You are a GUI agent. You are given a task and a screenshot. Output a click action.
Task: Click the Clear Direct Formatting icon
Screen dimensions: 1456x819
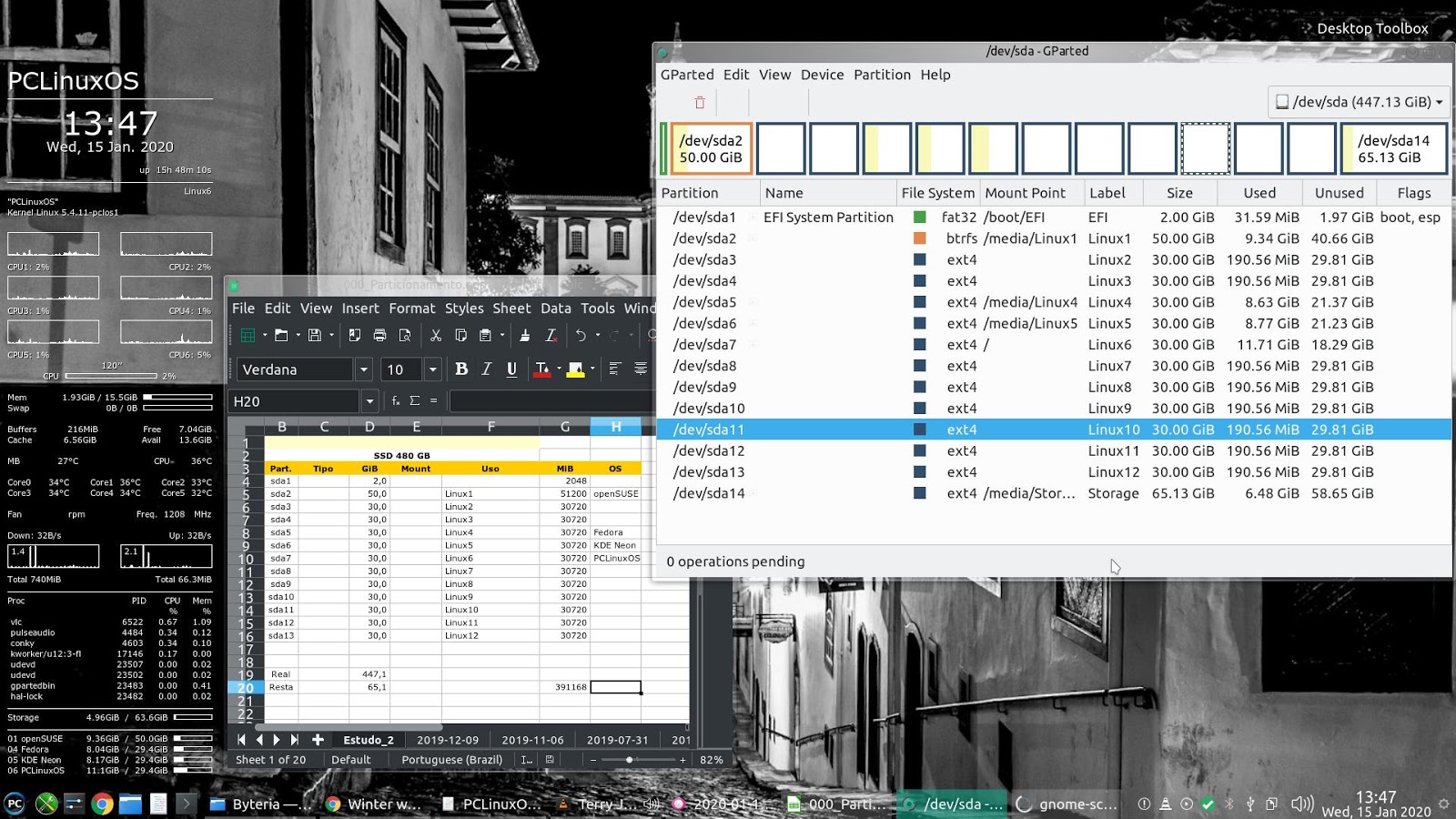click(551, 336)
